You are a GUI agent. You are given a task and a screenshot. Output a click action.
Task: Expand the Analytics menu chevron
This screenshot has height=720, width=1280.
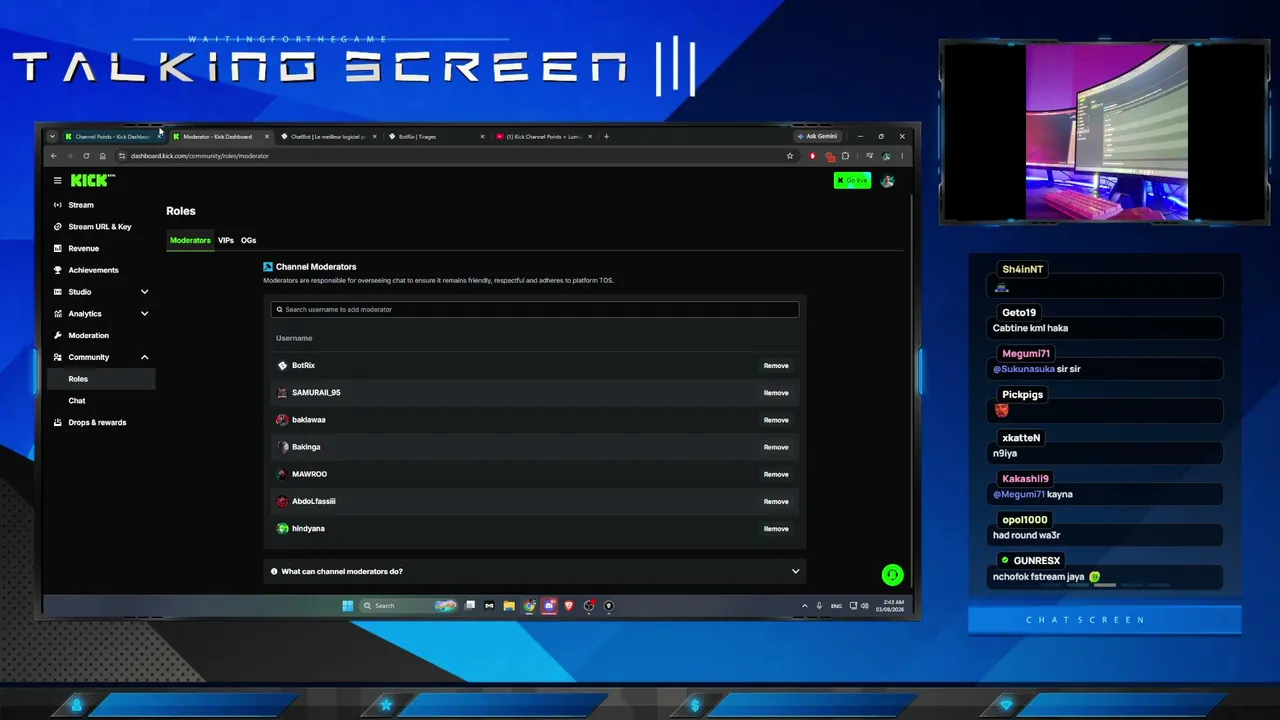(144, 314)
